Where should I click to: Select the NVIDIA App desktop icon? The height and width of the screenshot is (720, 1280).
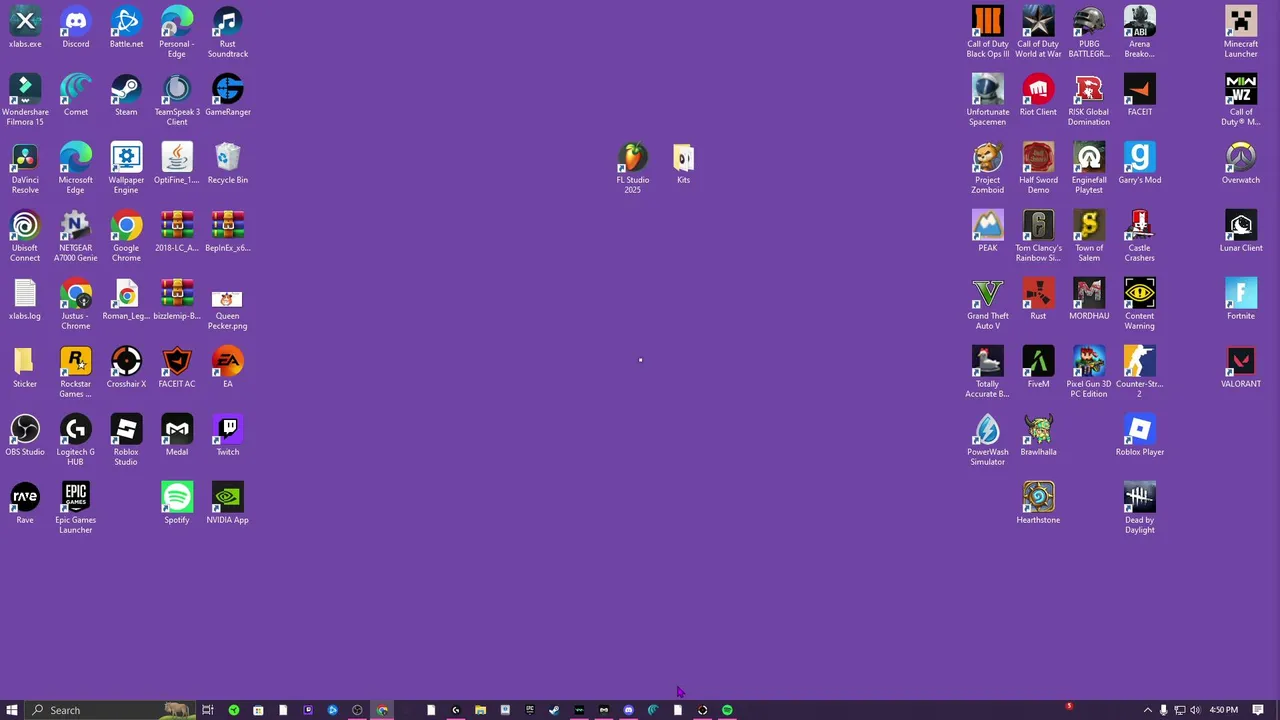(228, 503)
